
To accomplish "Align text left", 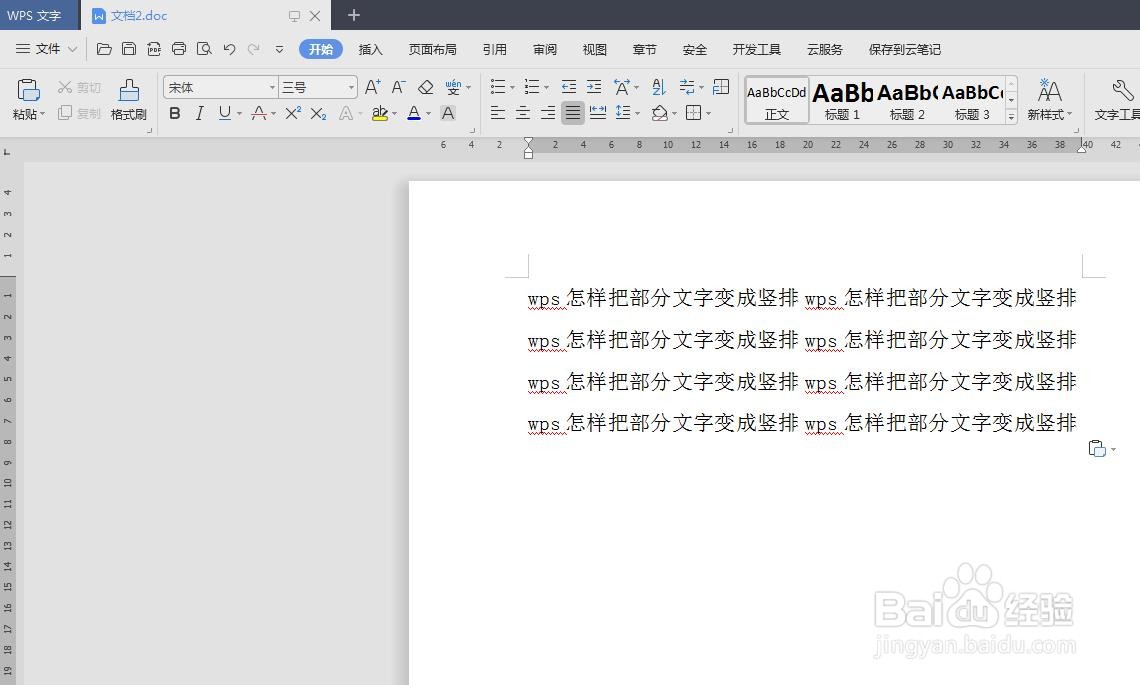I will pos(497,113).
